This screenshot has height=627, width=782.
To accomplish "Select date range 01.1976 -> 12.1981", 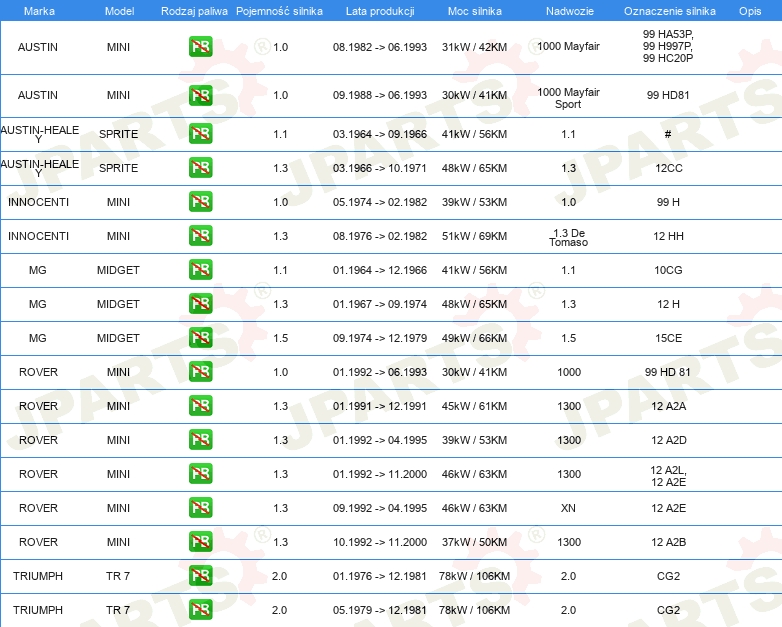I will pyautogui.click(x=380, y=576).
